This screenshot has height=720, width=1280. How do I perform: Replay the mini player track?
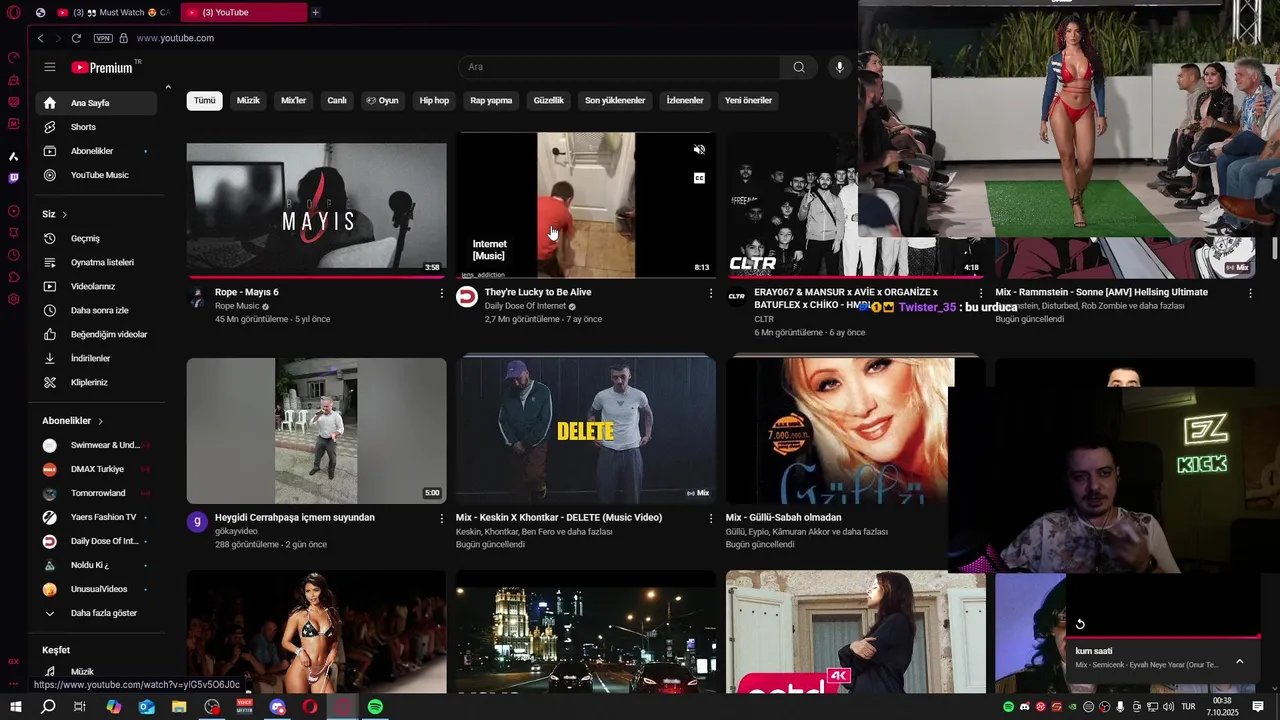coord(1080,624)
